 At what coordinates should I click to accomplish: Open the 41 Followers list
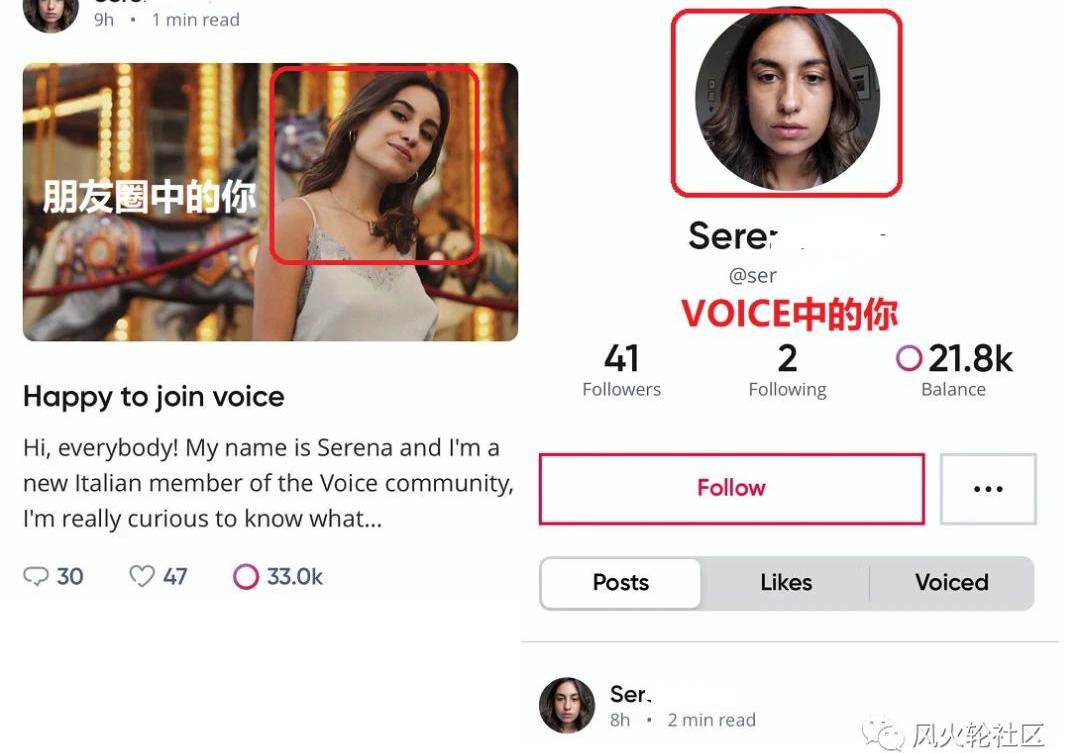(621, 370)
